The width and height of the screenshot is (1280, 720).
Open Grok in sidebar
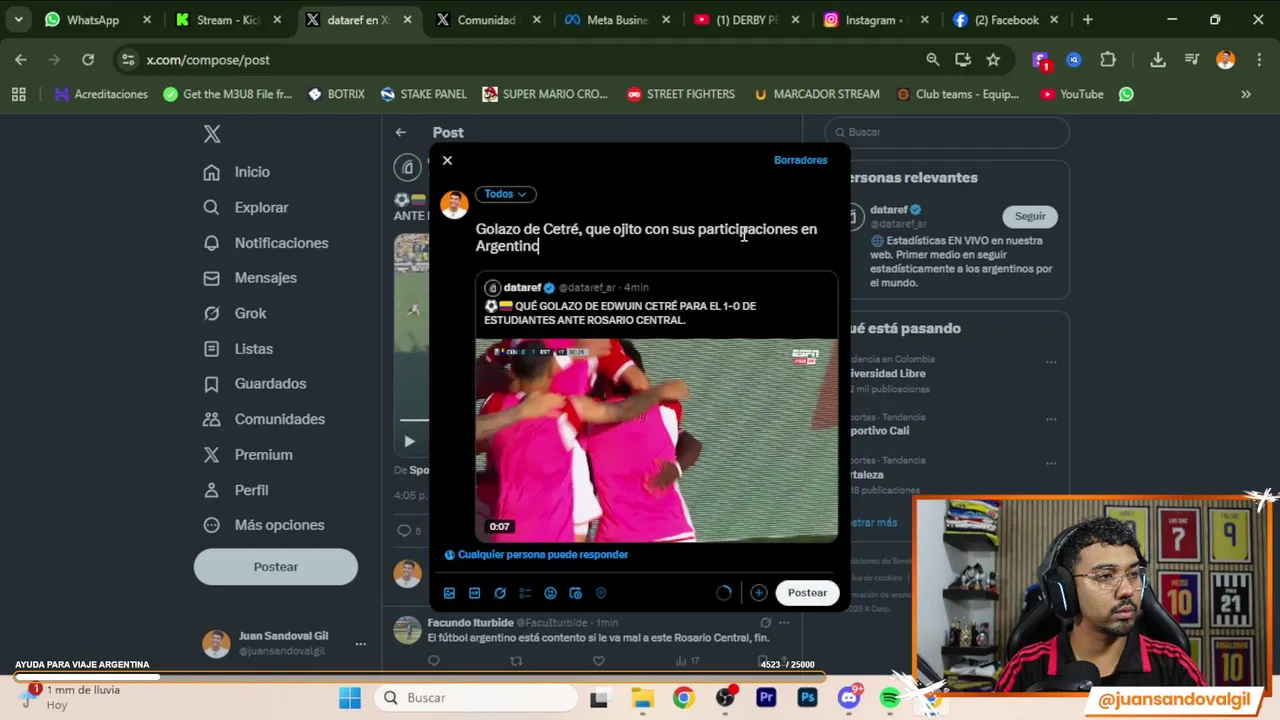click(x=235, y=313)
